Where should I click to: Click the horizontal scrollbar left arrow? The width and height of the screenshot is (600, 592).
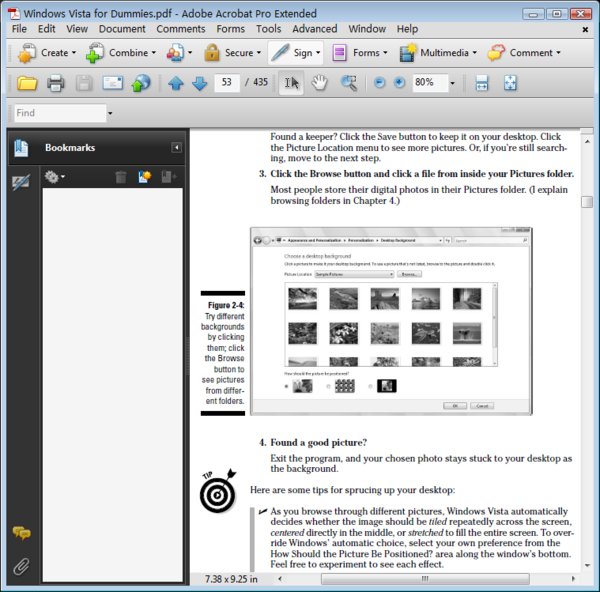[x=280, y=579]
